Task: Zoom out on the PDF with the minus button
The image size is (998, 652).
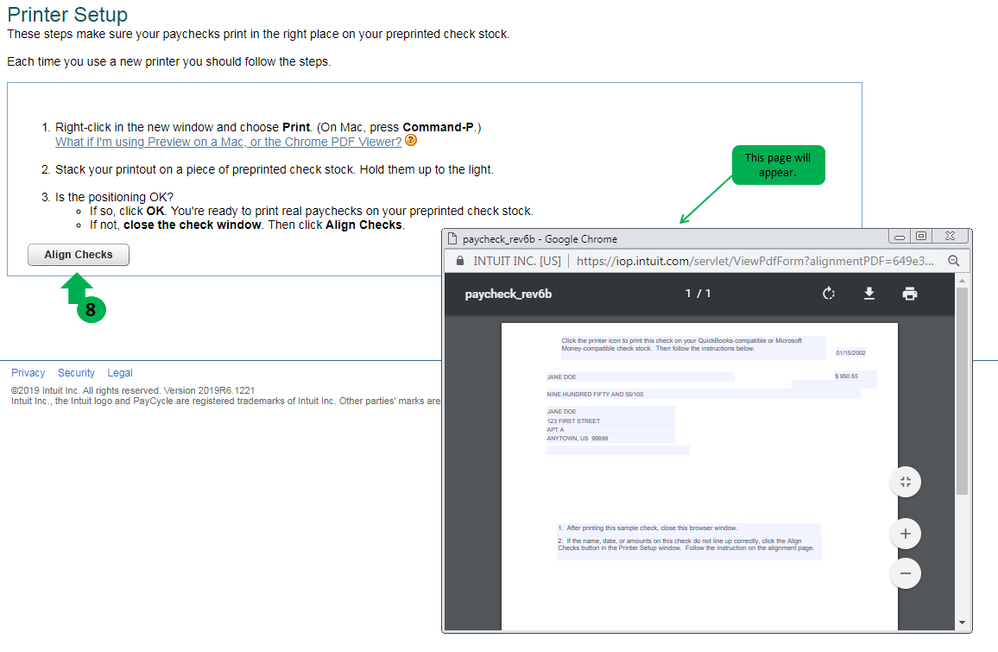Action: [x=905, y=573]
